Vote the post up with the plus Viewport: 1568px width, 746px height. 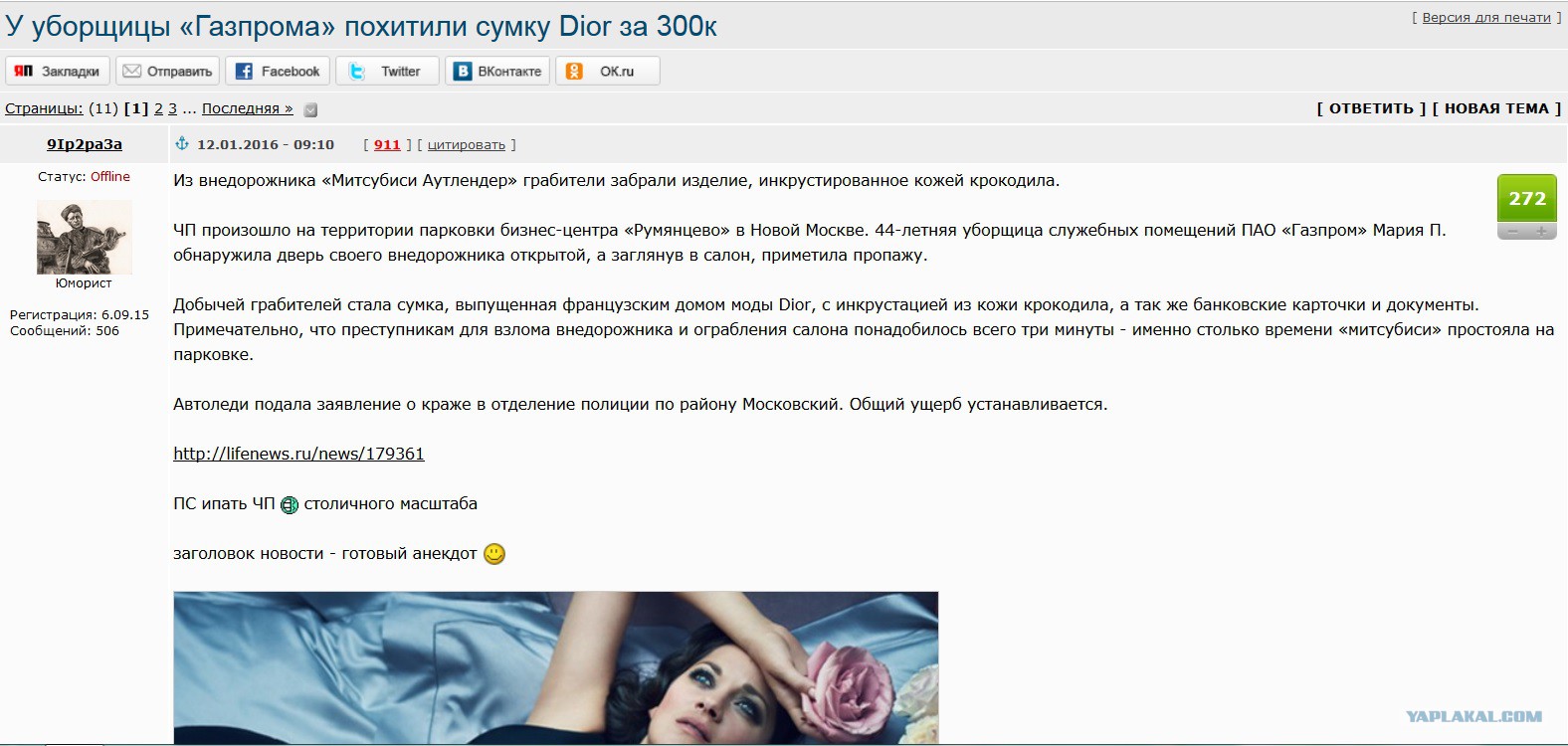pos(1541,232)
